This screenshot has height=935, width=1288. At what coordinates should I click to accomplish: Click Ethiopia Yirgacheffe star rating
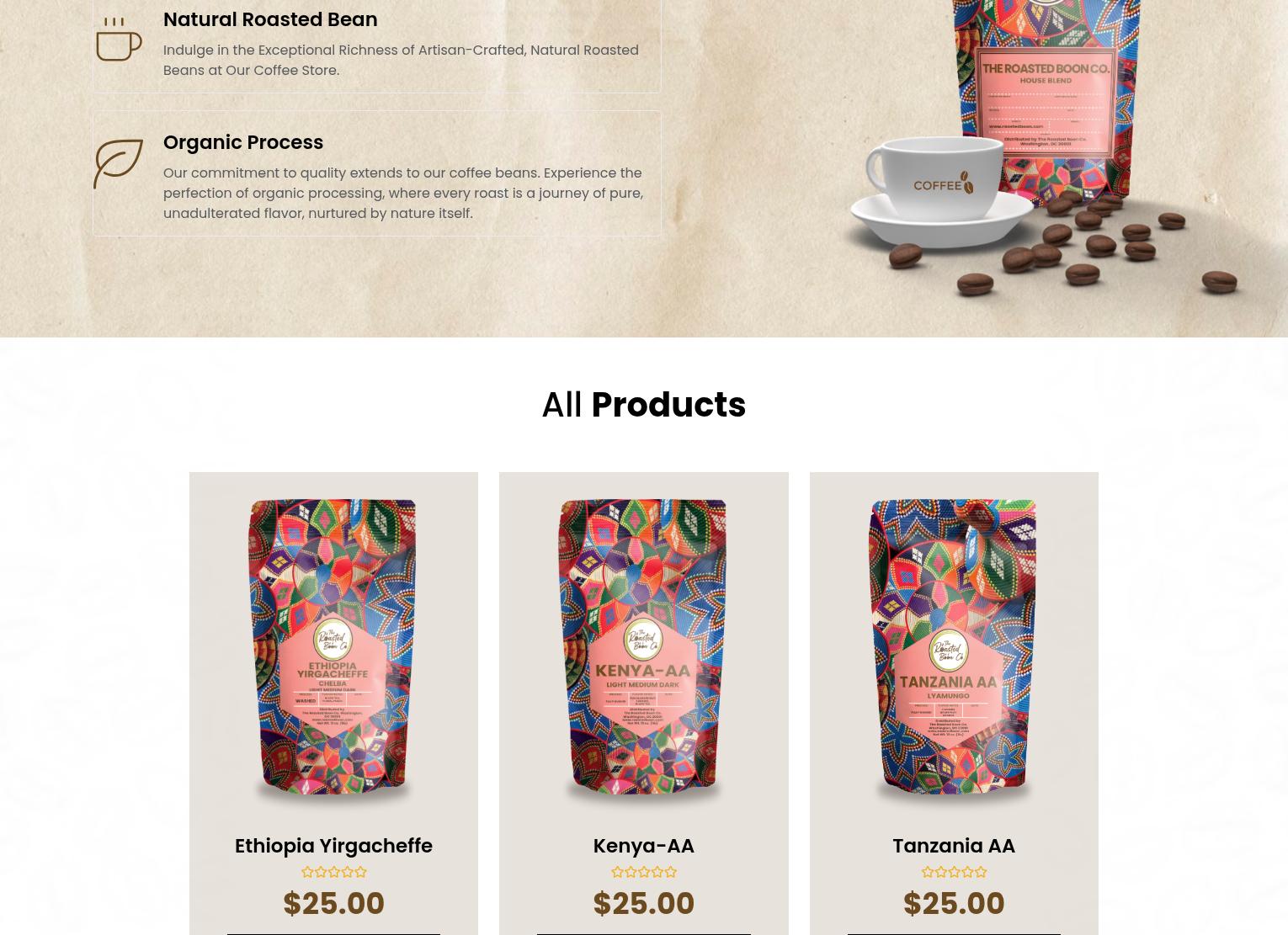(333, 872)
